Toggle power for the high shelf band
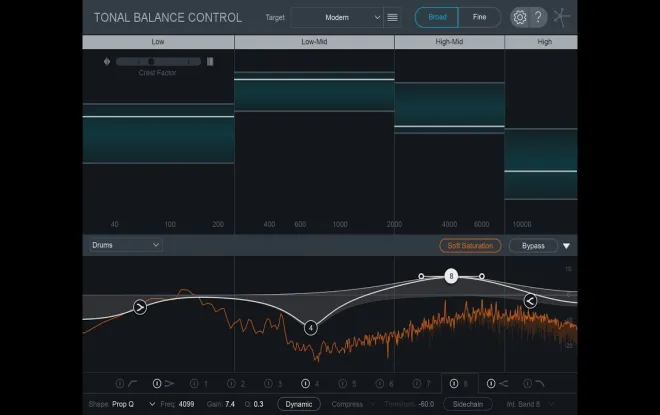The width and height of the screenshot is (660, 415). (x=491, y=383)
